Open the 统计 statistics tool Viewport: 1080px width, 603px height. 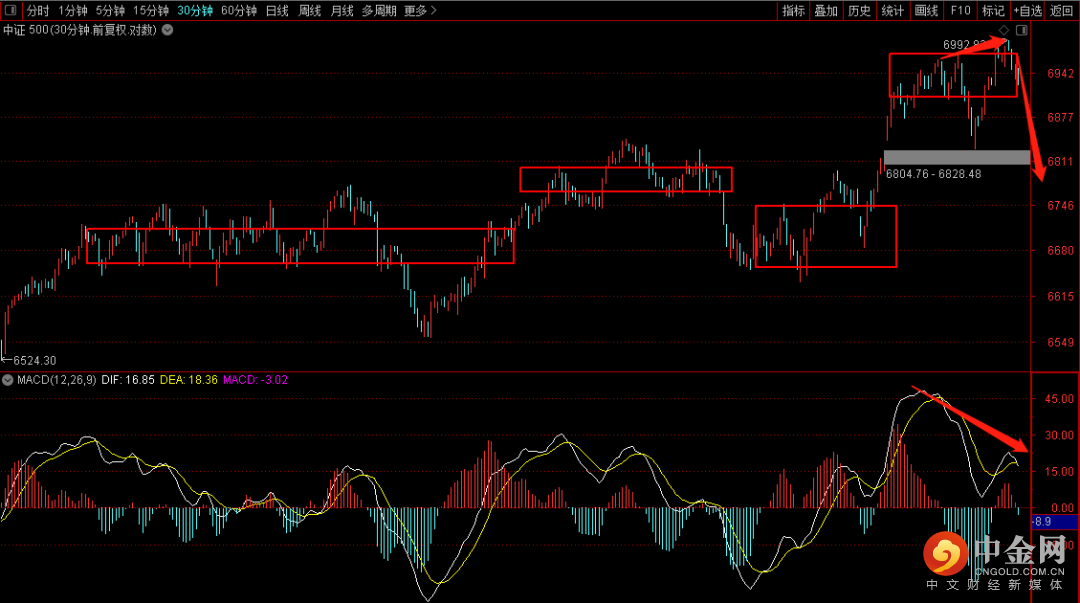(892, 10)
